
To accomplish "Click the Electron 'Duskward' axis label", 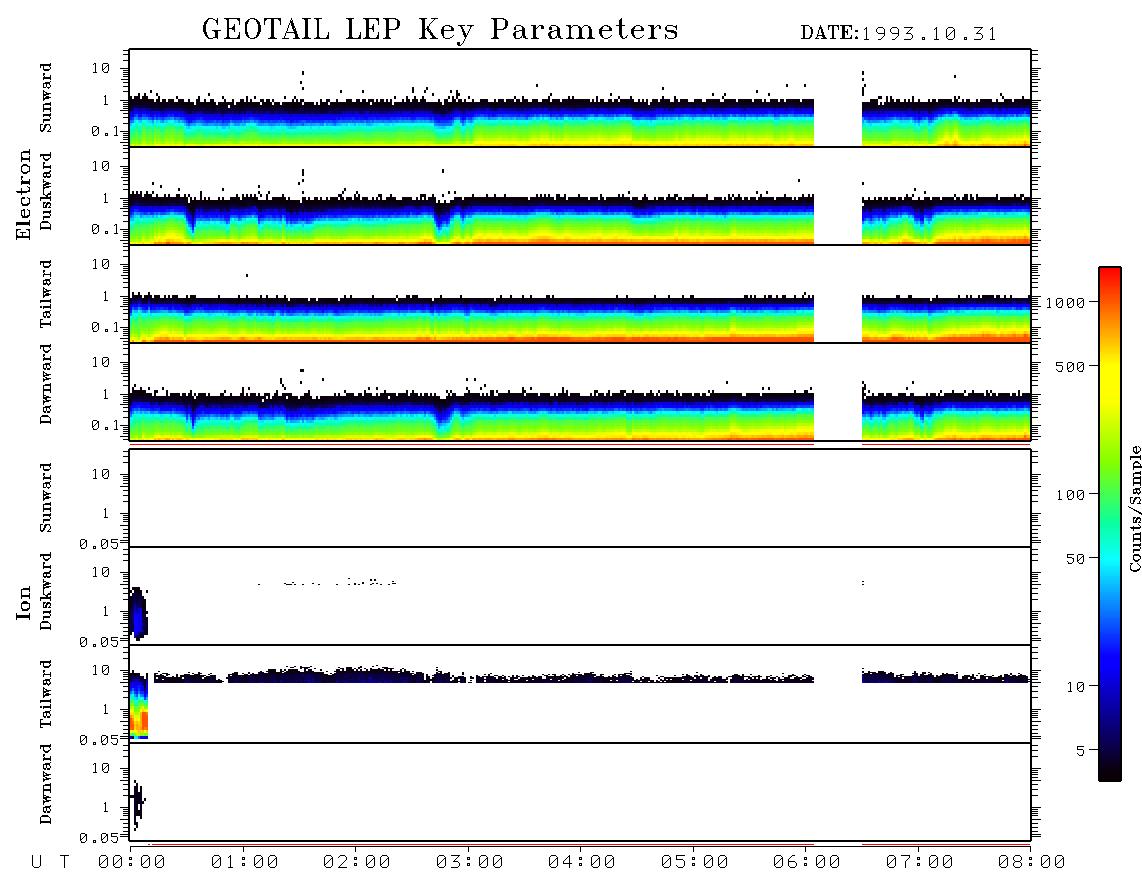I will [46, 191].
